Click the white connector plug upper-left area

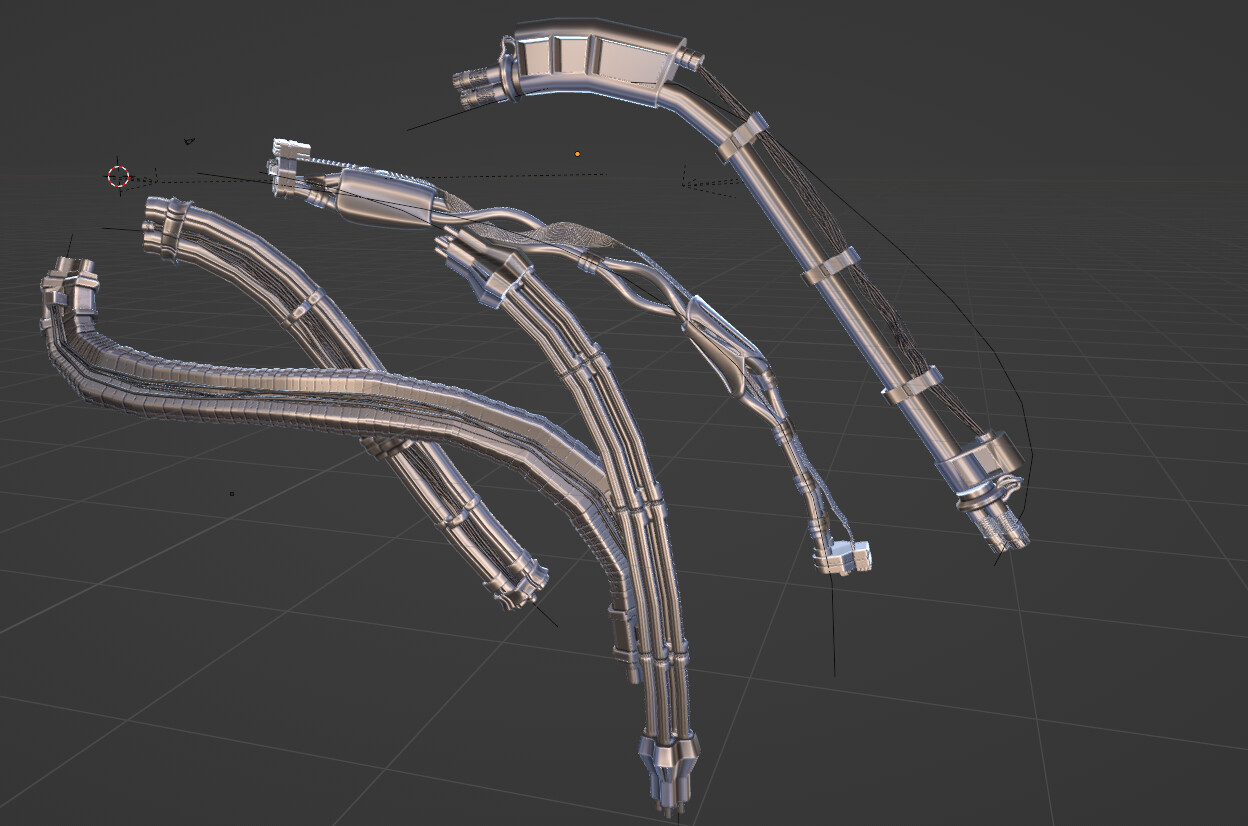click(x=291, y=148)
